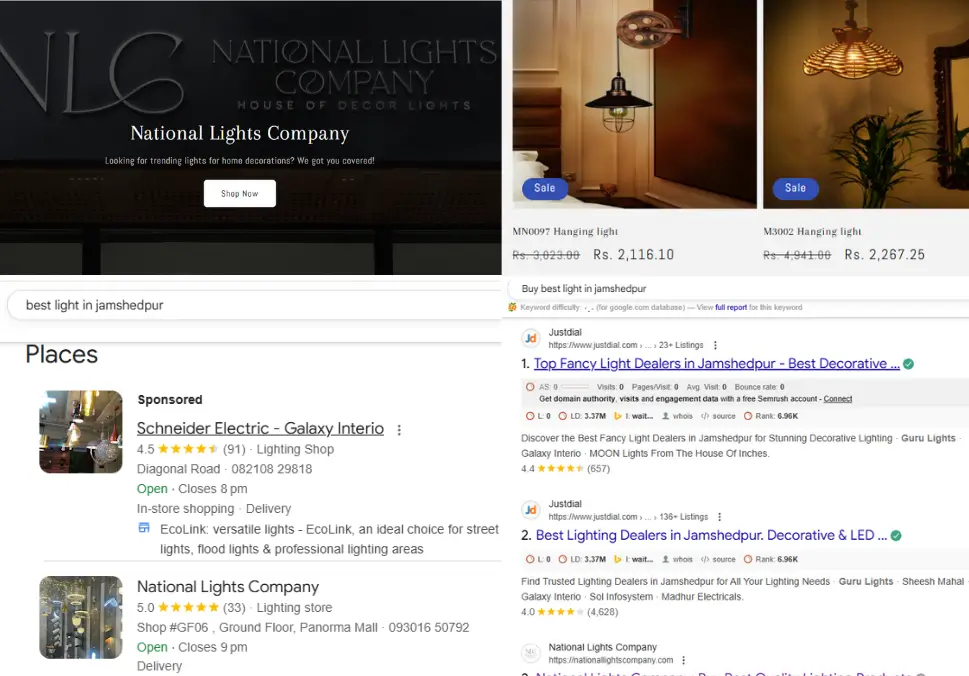Open the three-dot menu beside Best Lighting Dealers

point(718,516)
